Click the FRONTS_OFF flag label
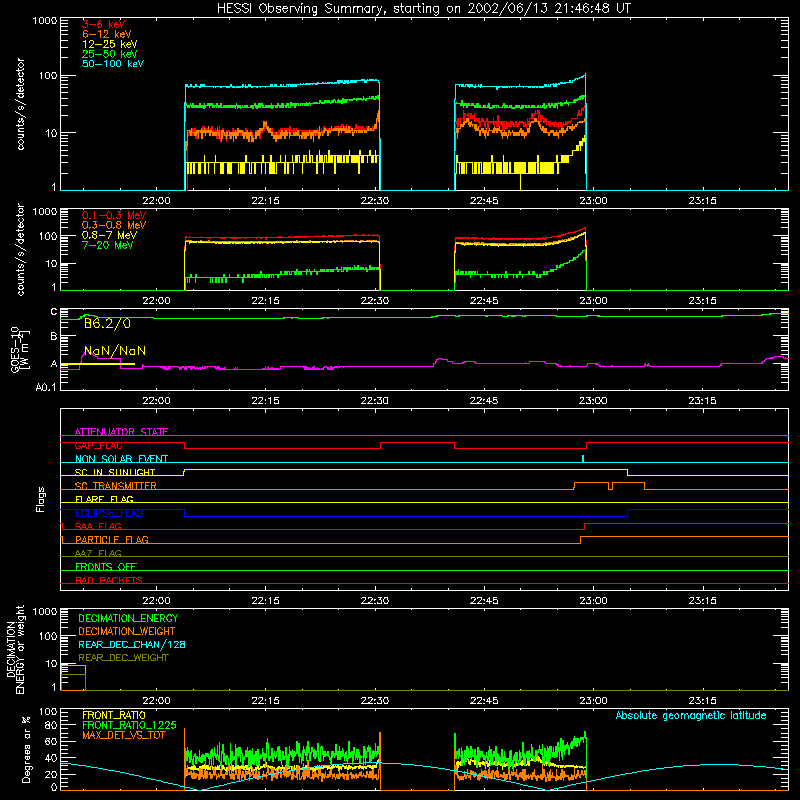 [x=106, y=566]
